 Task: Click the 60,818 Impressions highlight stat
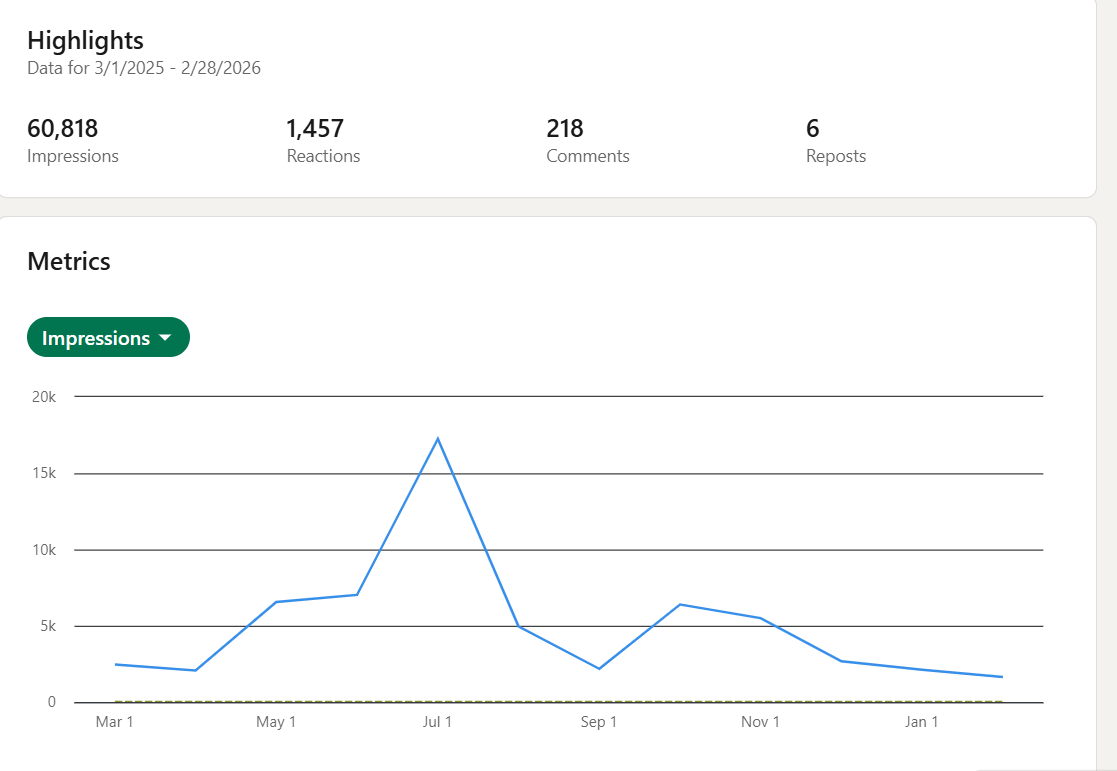[63, 129]
